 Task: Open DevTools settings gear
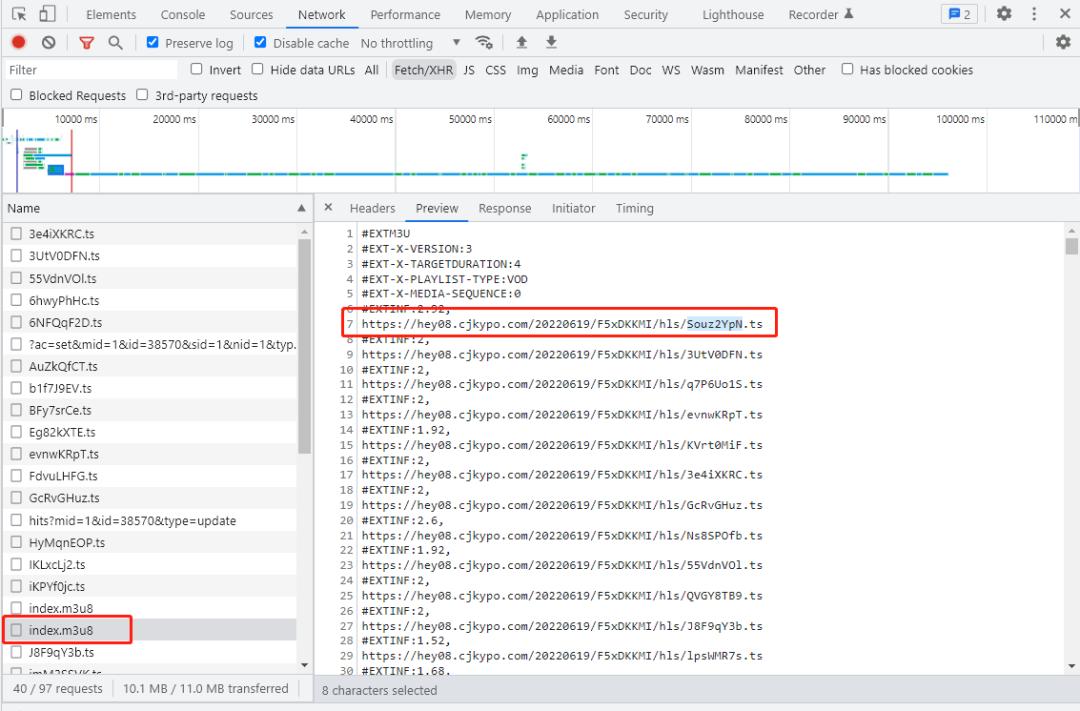tap(1004, 14)
